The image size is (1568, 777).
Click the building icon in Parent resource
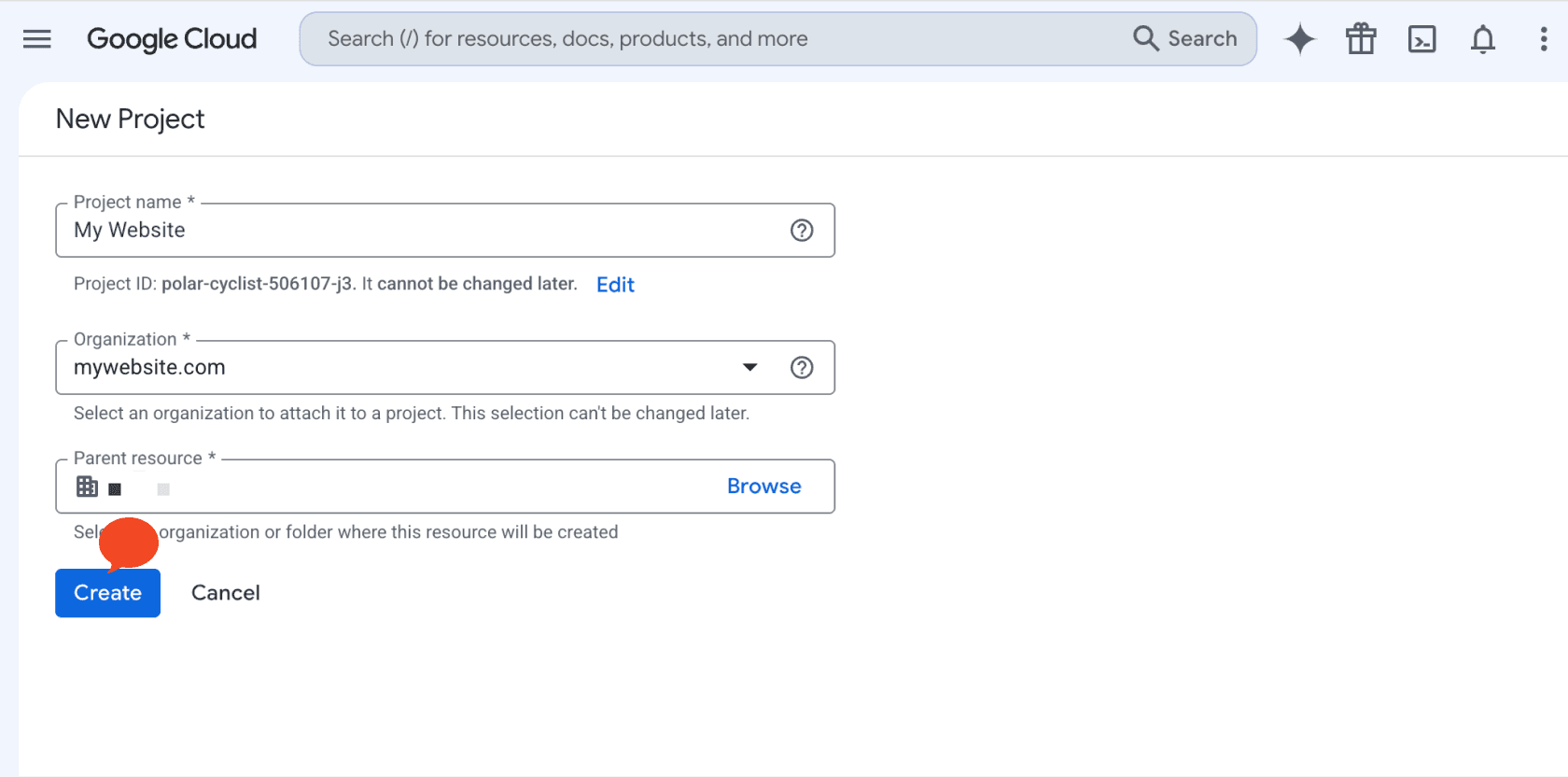point(87,487)
